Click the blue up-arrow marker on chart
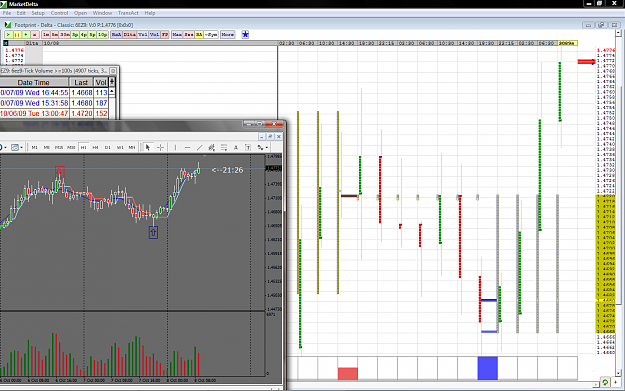 153,232
